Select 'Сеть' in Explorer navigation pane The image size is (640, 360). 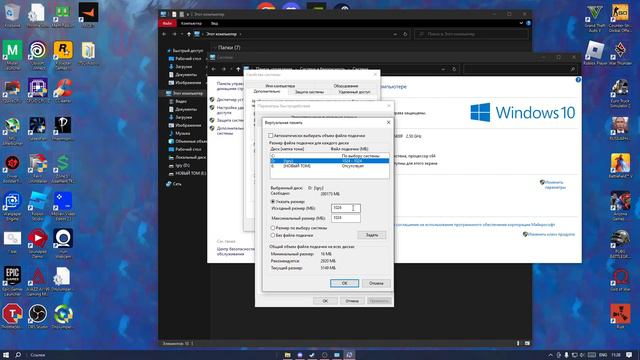[176, 184]
